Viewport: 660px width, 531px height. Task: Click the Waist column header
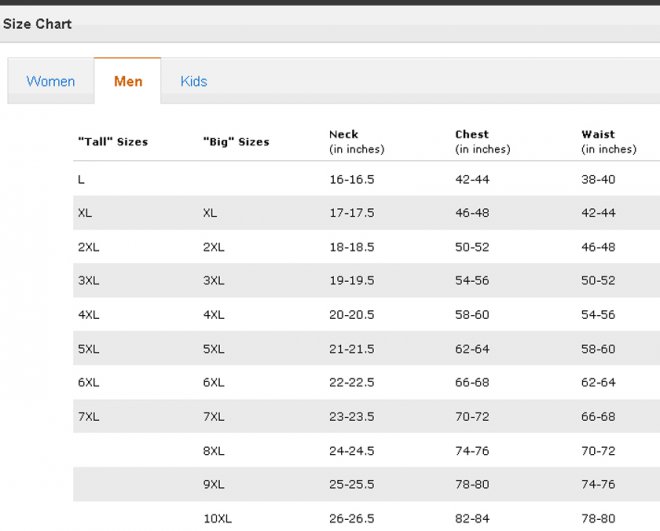[x=598, y=134]
